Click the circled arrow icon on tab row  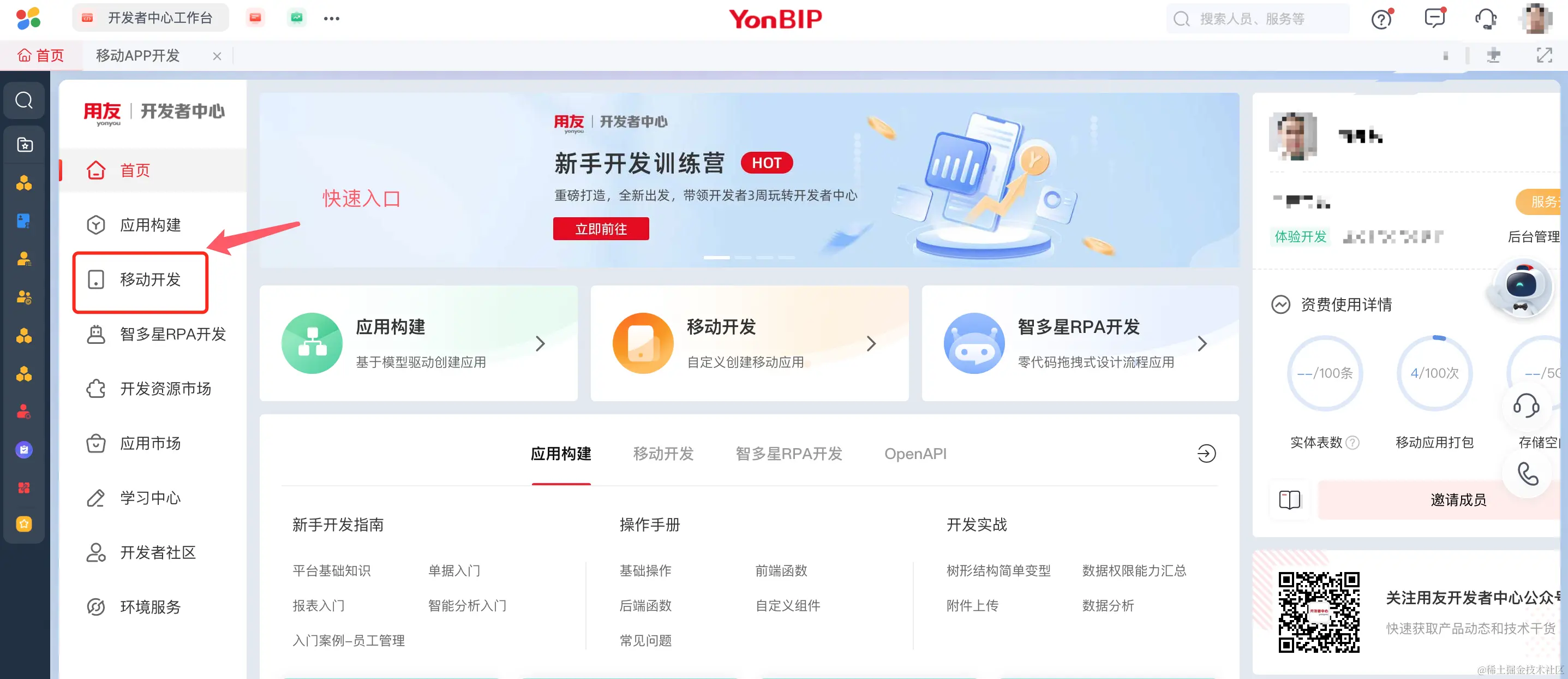pyautogui.click(x=1206, y=454)
